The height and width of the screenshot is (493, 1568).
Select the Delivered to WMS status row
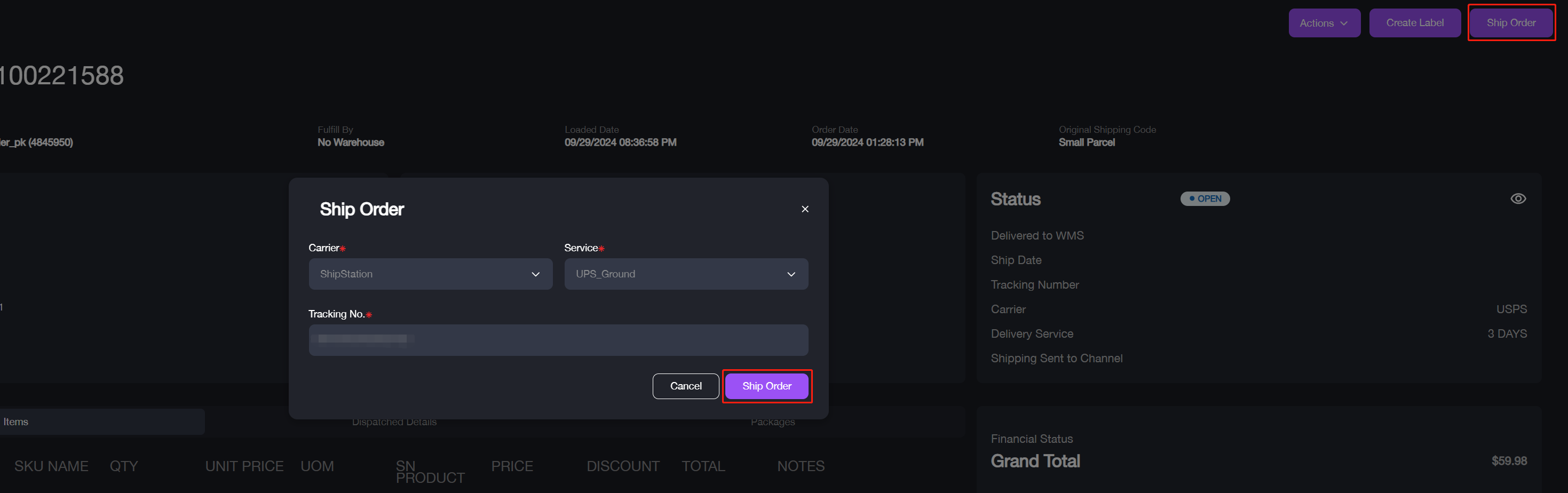tap(1037, 235)
